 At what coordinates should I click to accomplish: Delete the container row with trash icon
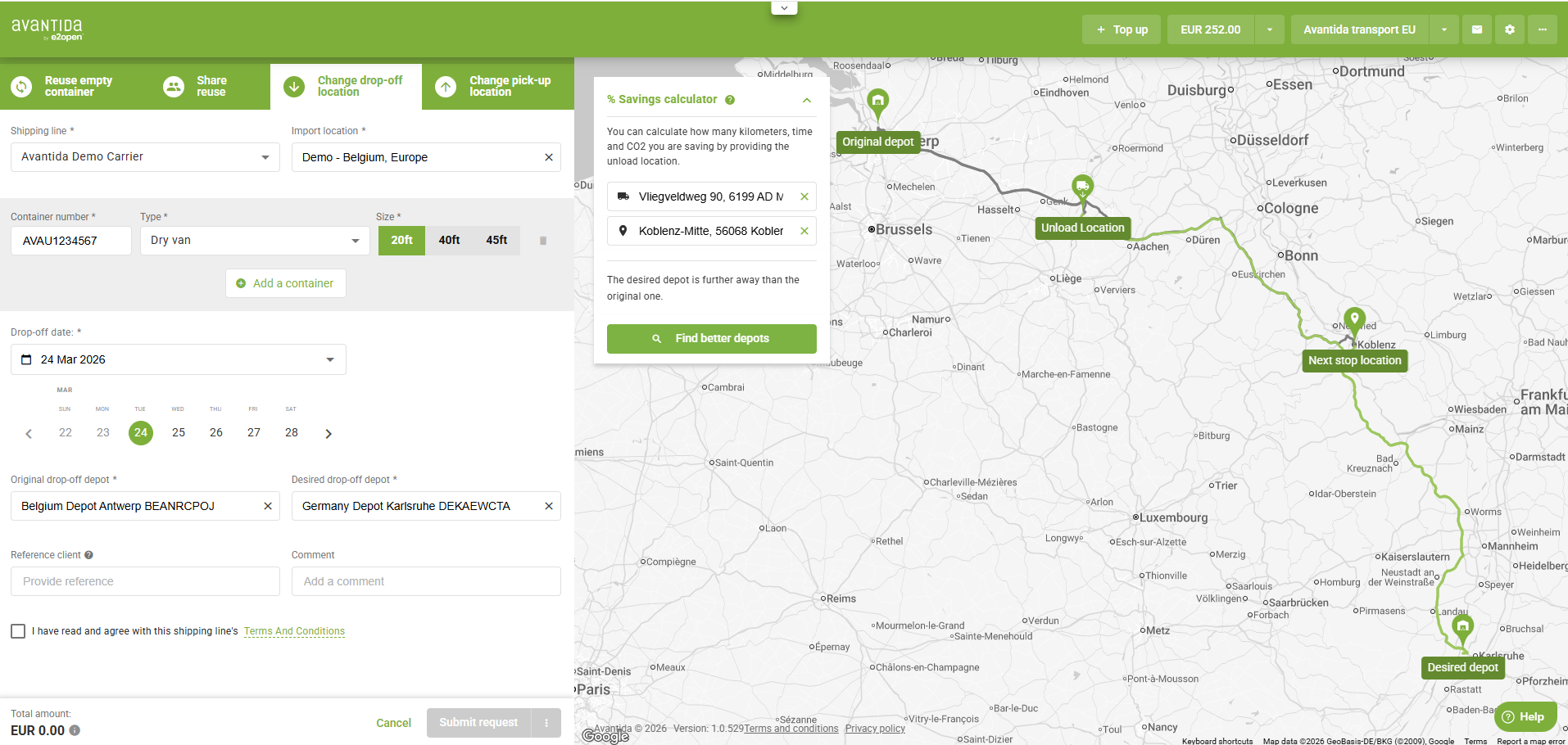click(x=543, y=241)
